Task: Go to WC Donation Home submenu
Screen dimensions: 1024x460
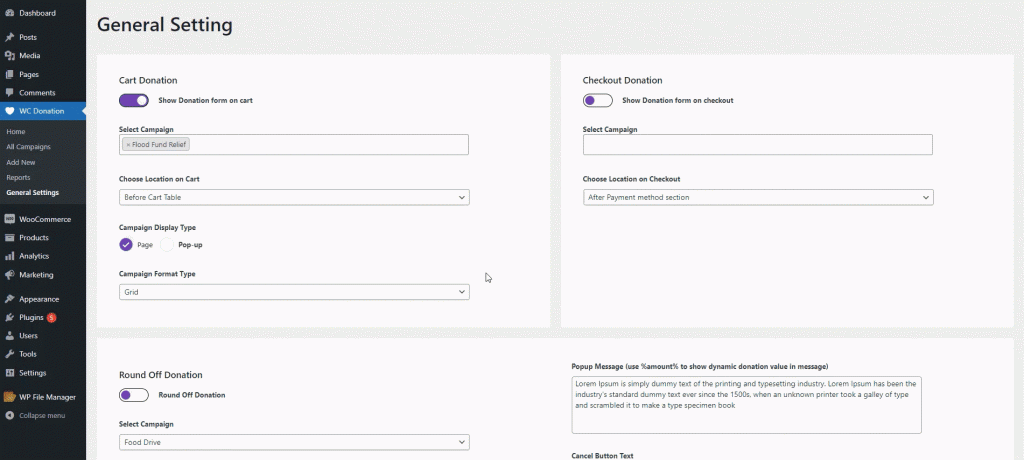Action: pyautogui.click(x=16, y=132)
